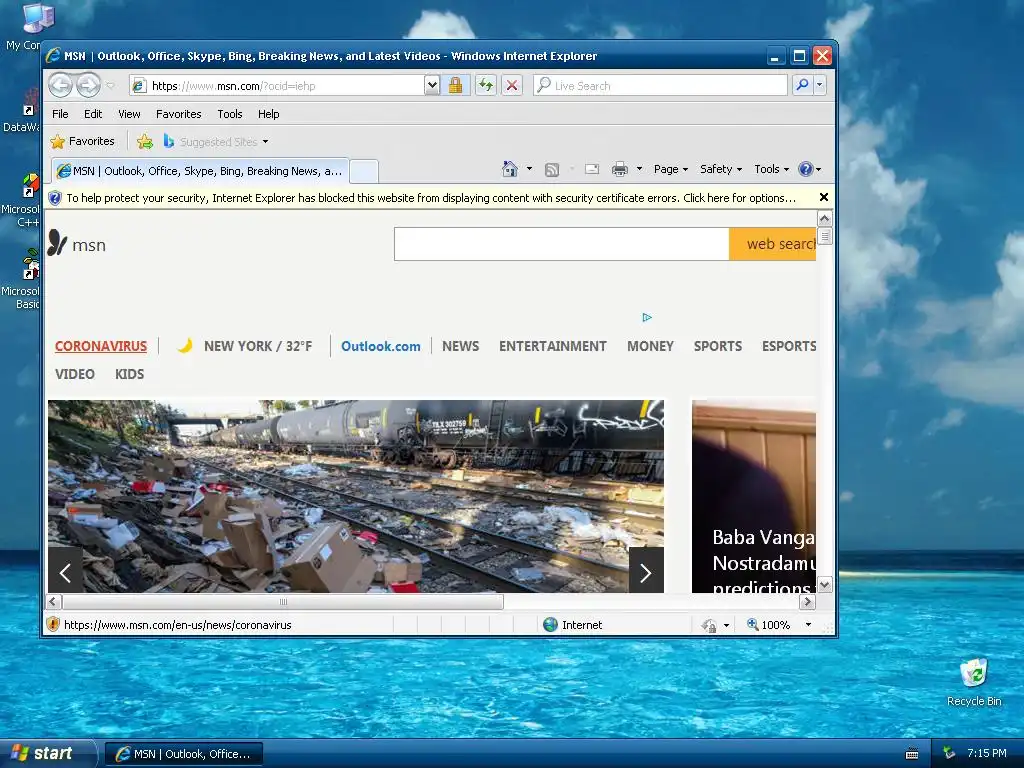The height and width of the screenshot is (768, 1024).
Task: Open a new blank tab
Action: (x=364, y=172)
